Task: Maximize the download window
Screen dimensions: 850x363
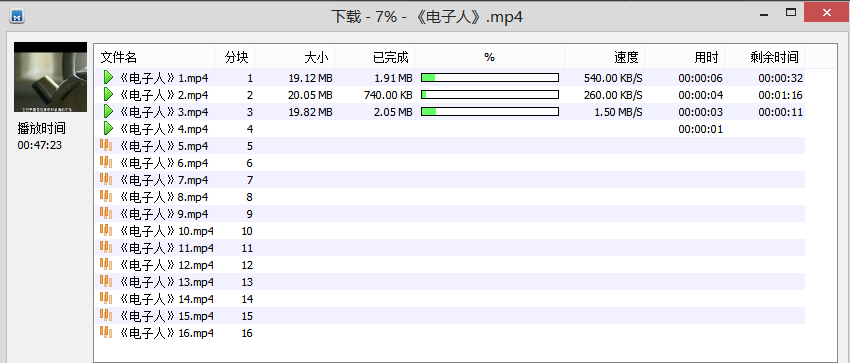Action: coord(791,13)
